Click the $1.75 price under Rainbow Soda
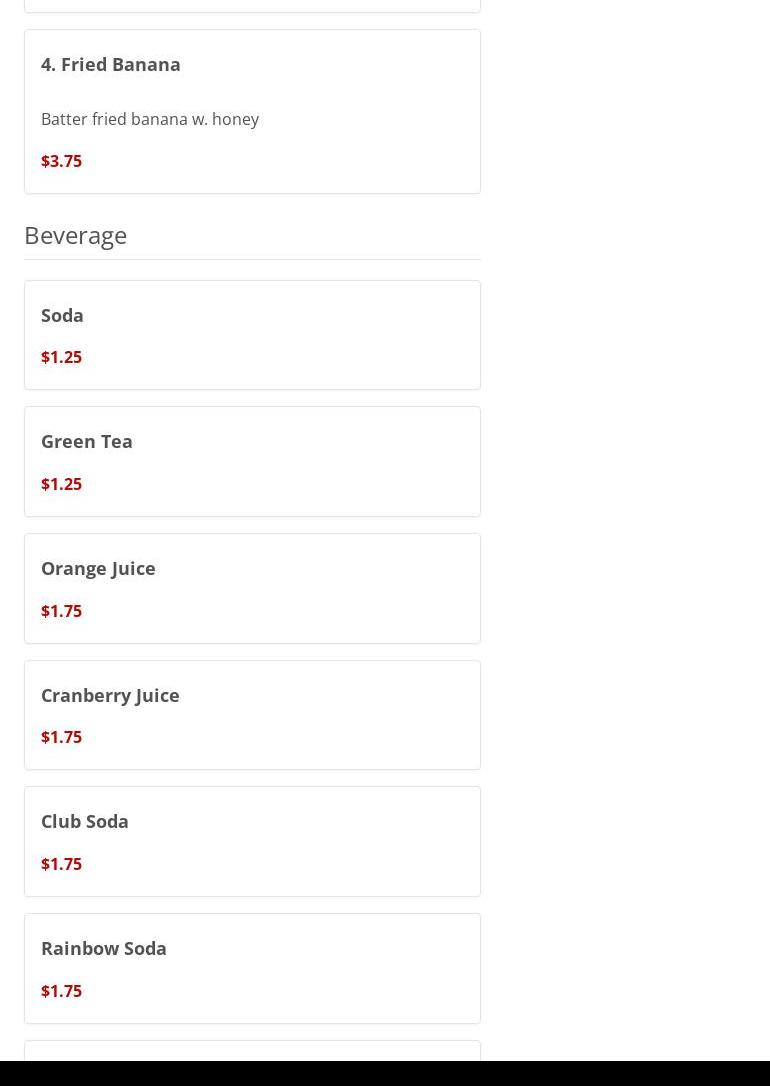Viewport: 770px width, 1086px height. point(61,991)
